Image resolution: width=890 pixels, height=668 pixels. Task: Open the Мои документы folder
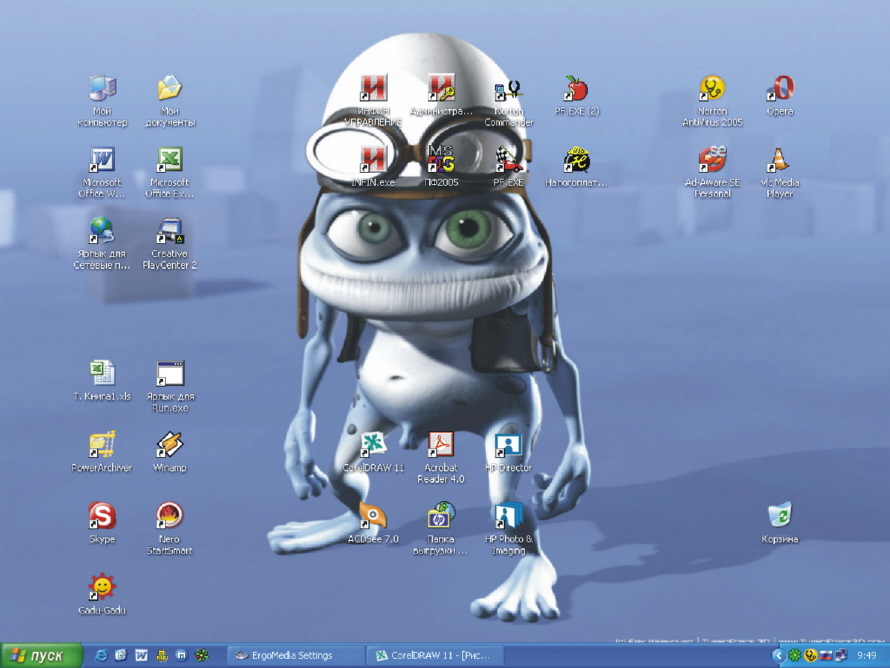click(x=169, y=89)
